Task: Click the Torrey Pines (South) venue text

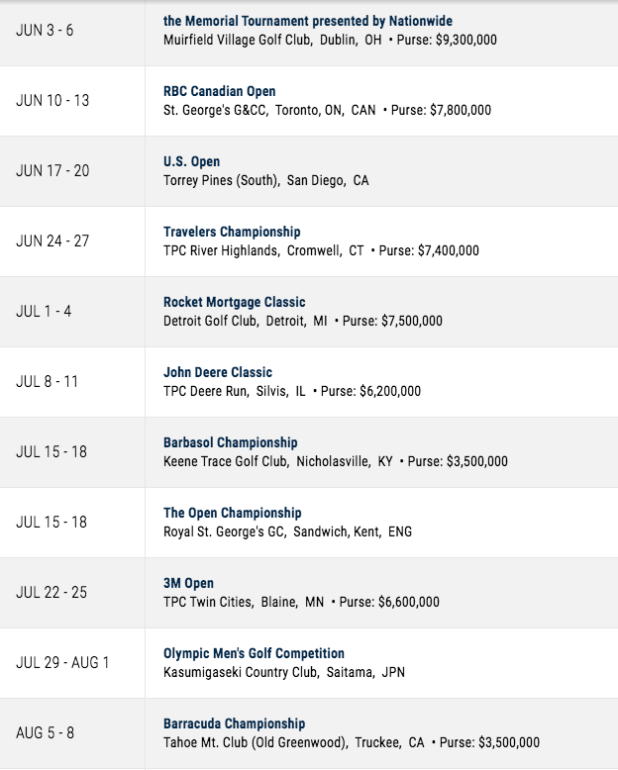Action: click(221, 181)
